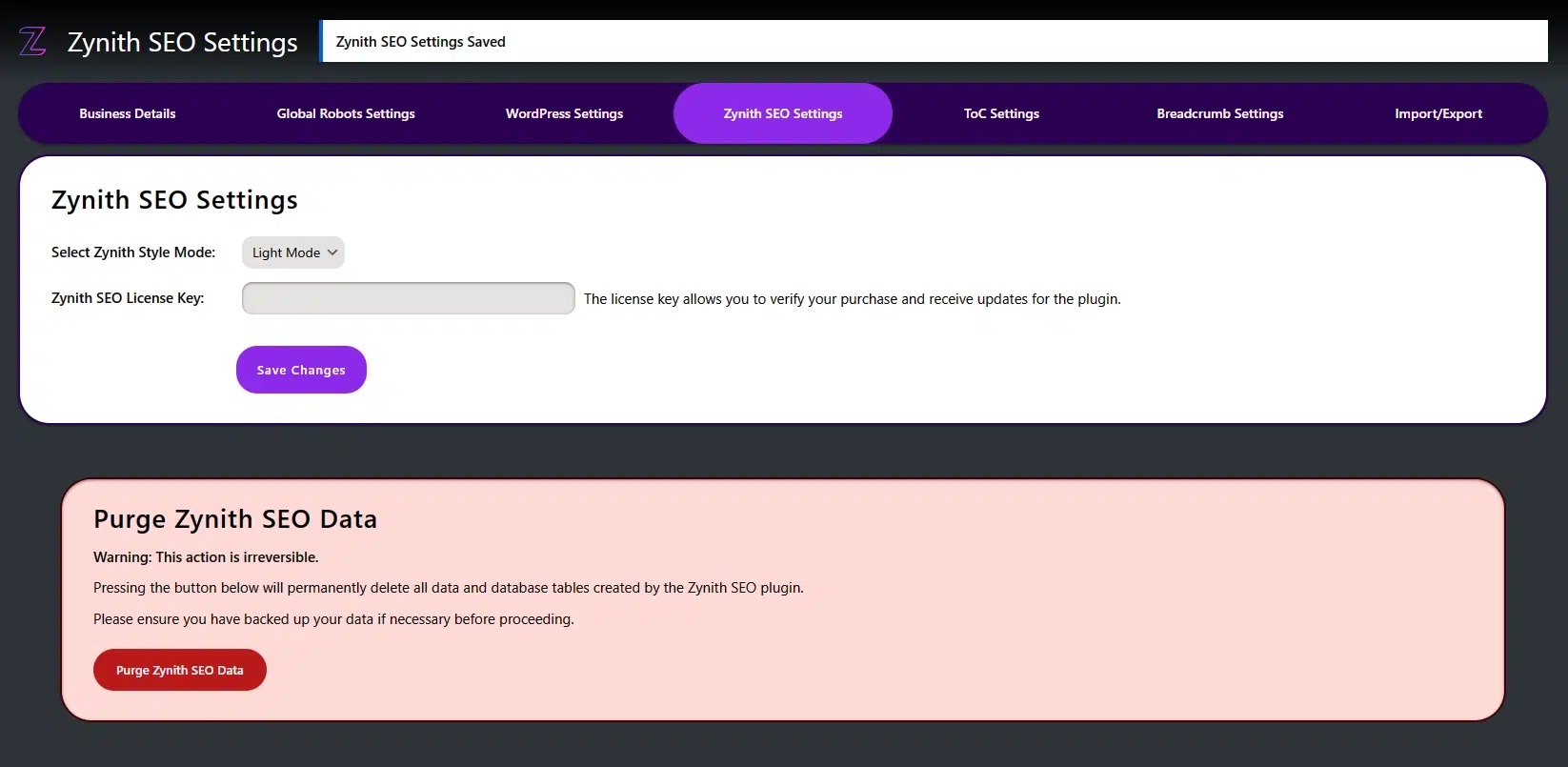Open the WordPress Settings tab
This screenshot has height=767, width=1568.
(564, 113)
